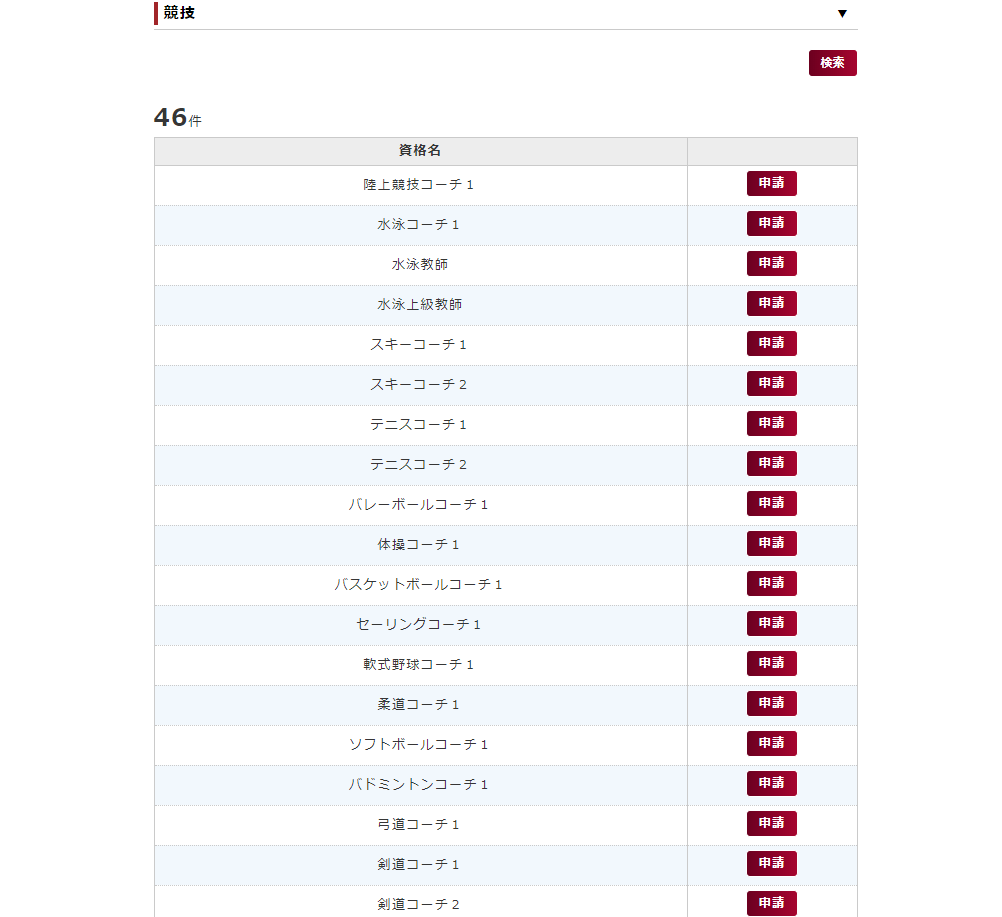Apply for テニスコーチ2
The width and height of the screenshot is (1002, 917).
pos(771,464)
